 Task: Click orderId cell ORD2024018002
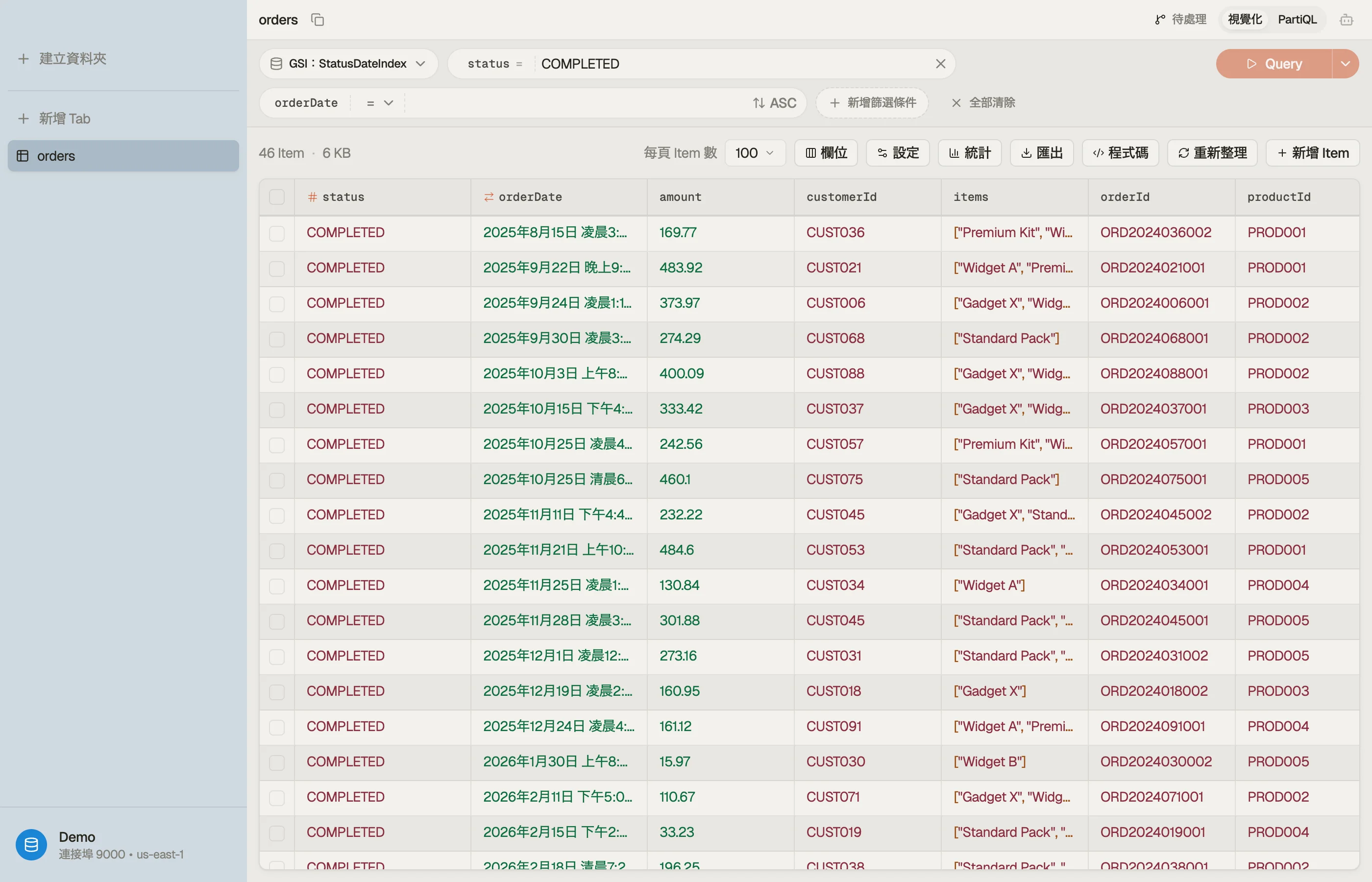(1161, 691)
